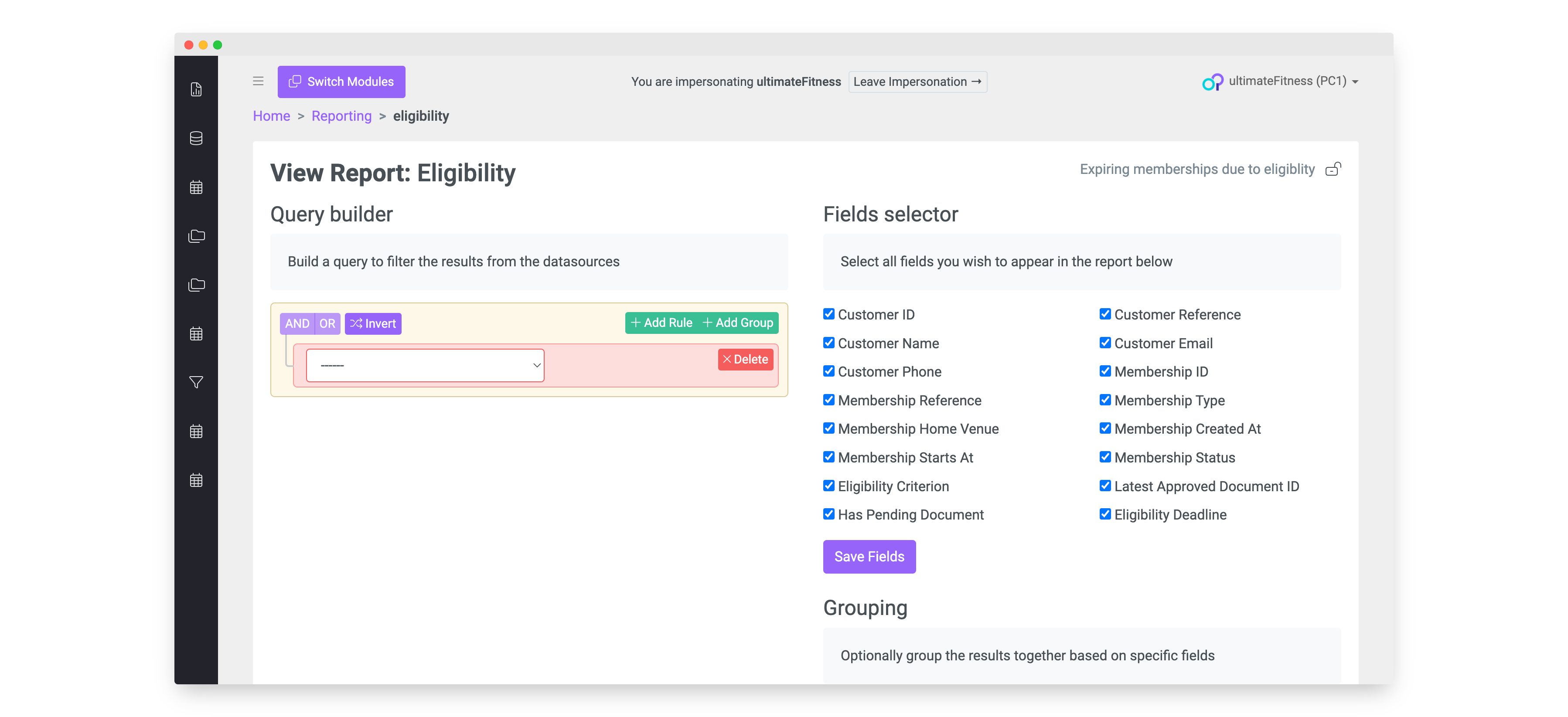Click 'You are impersonating ultimateFitness' text
This screenshot has height=717, width=1568.
tap(736, 82)
